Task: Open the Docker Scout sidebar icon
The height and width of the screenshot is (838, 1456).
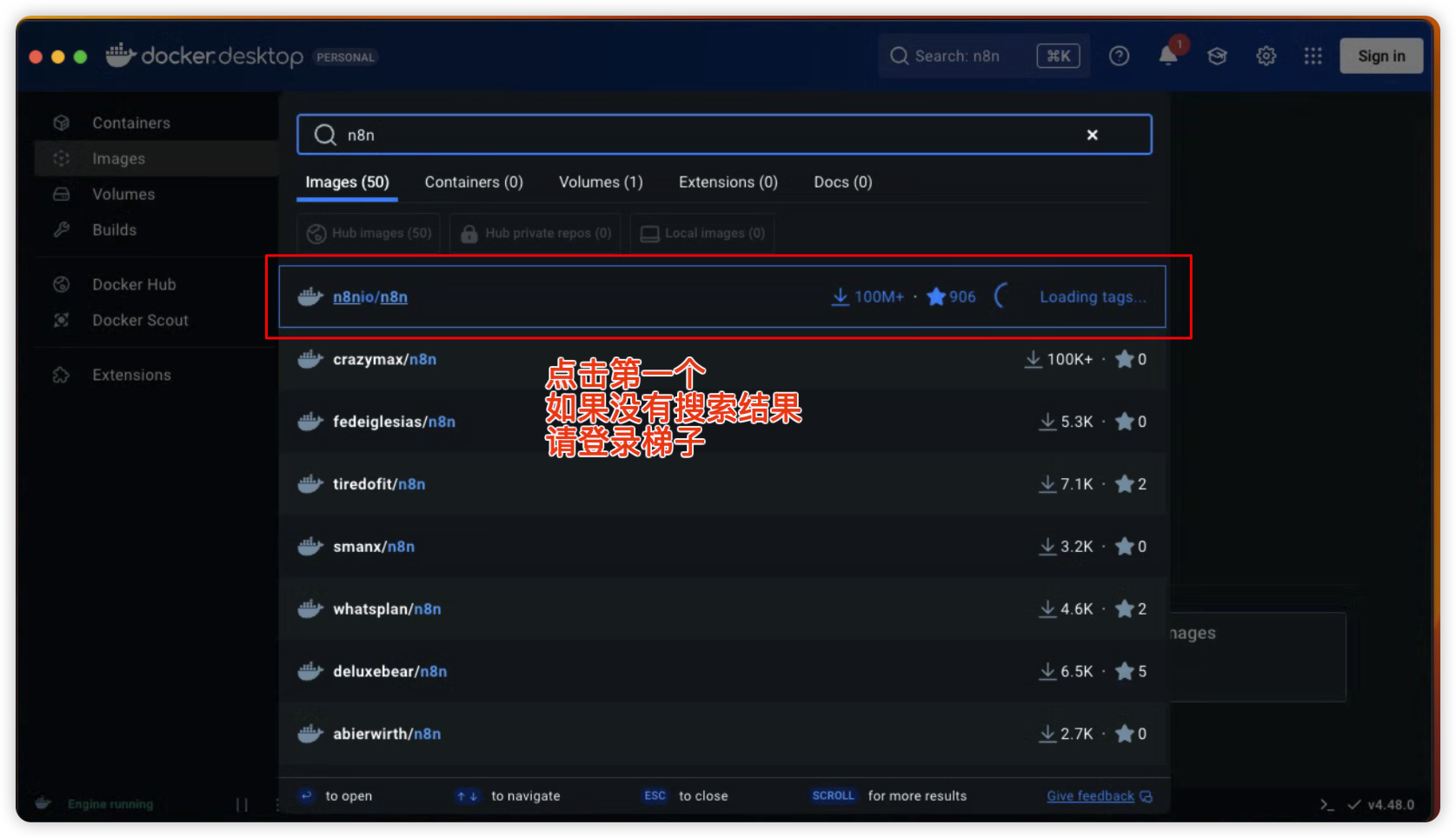Action: [x=61, y=320]
